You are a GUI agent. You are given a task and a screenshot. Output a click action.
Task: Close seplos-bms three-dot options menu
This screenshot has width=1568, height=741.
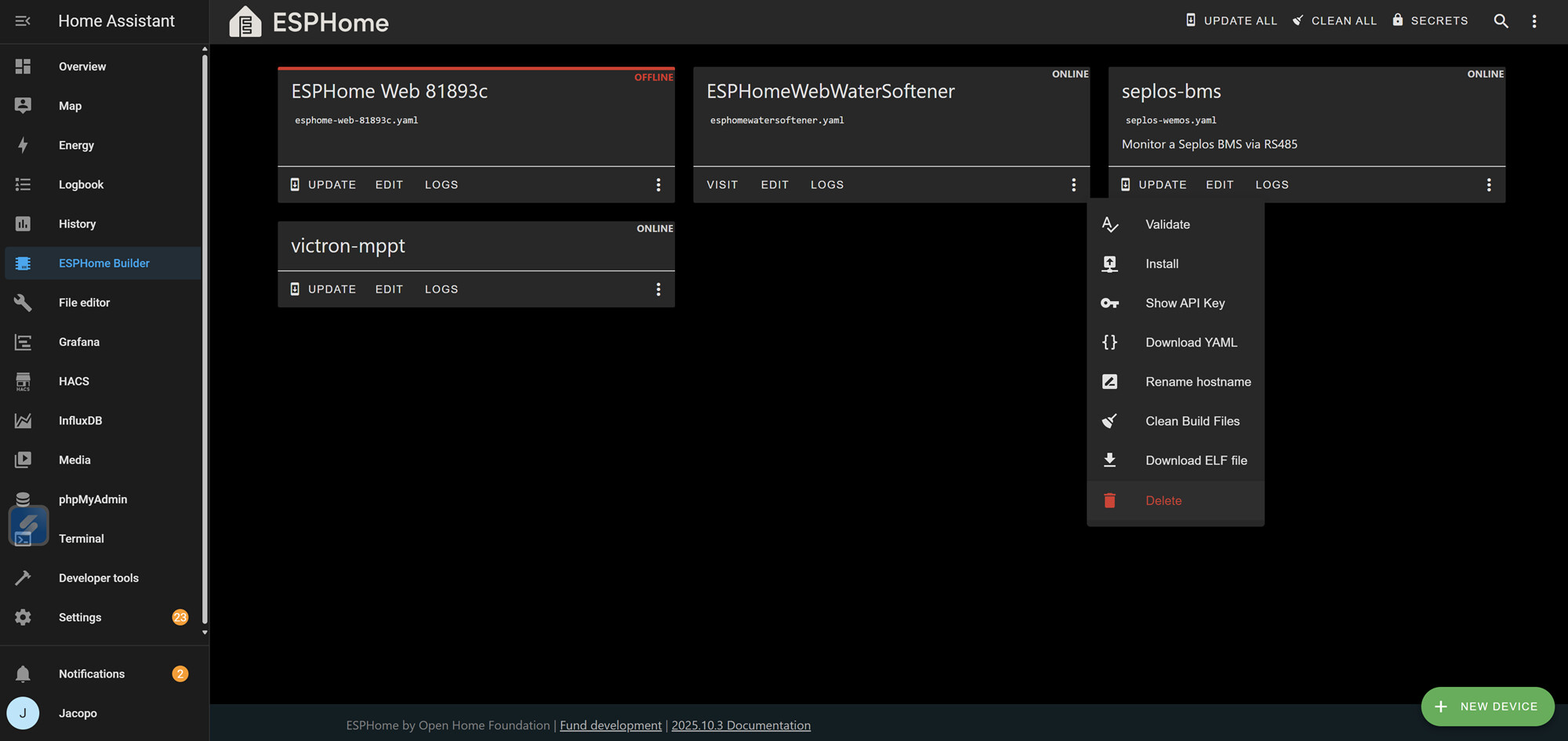point(1489,184)
